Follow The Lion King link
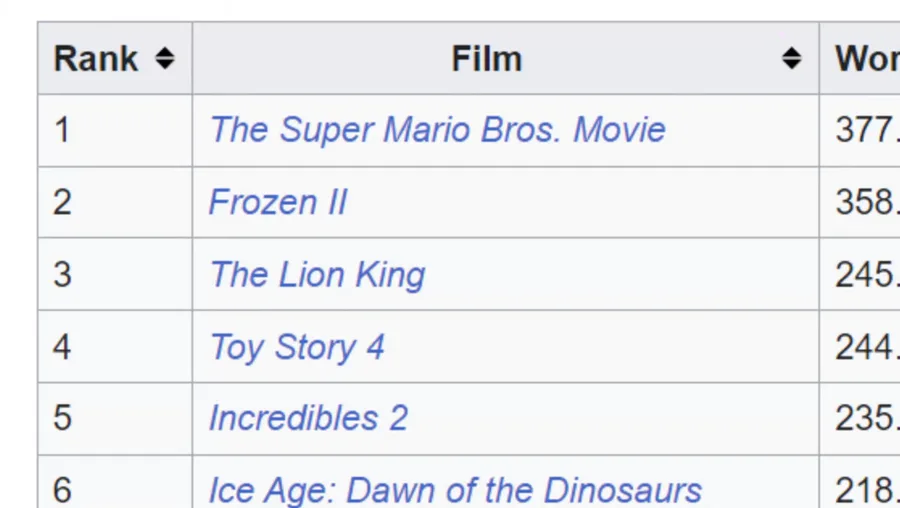The image size is (900, 508). pyautogui.click(x=317, y=274)
